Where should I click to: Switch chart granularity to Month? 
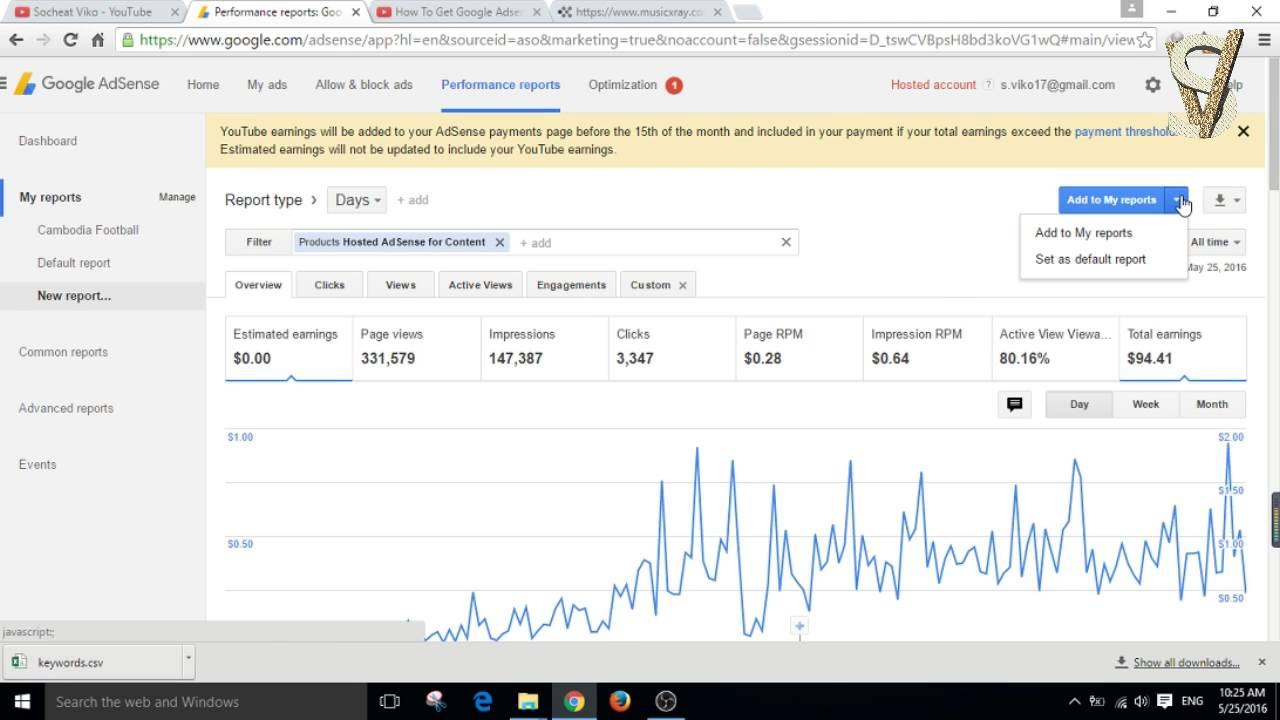[x=1212, y=404]
